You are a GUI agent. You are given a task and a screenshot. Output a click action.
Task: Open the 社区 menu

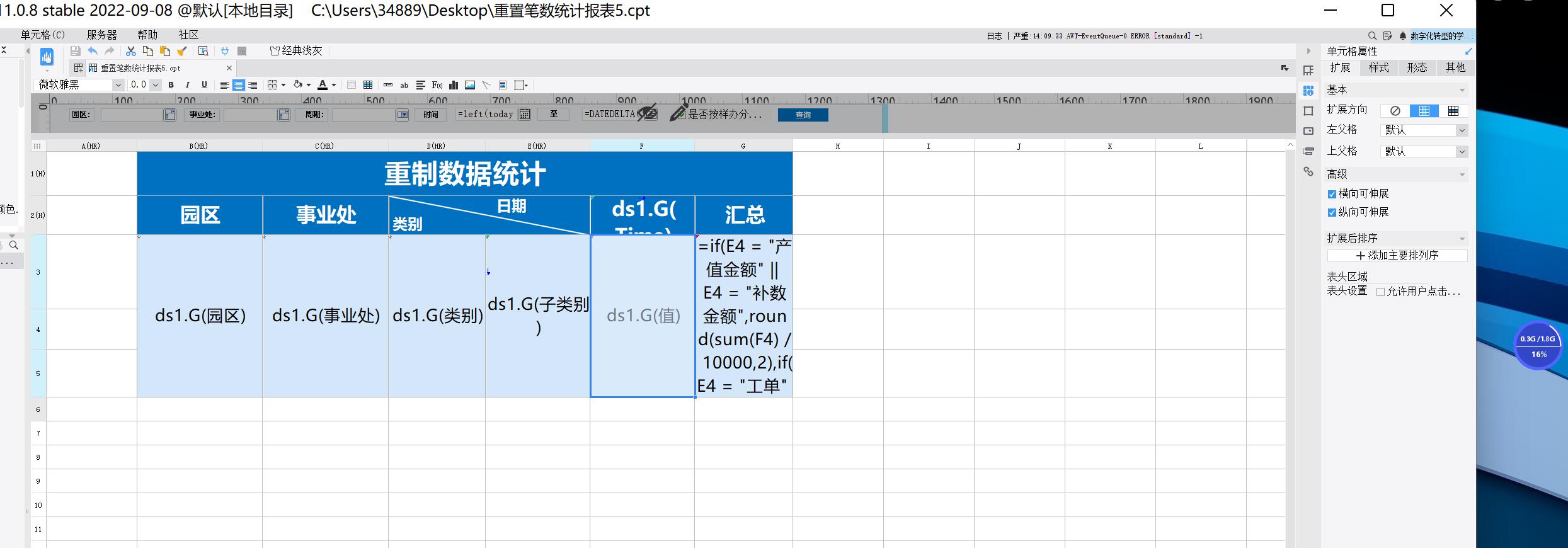[188, 35]
